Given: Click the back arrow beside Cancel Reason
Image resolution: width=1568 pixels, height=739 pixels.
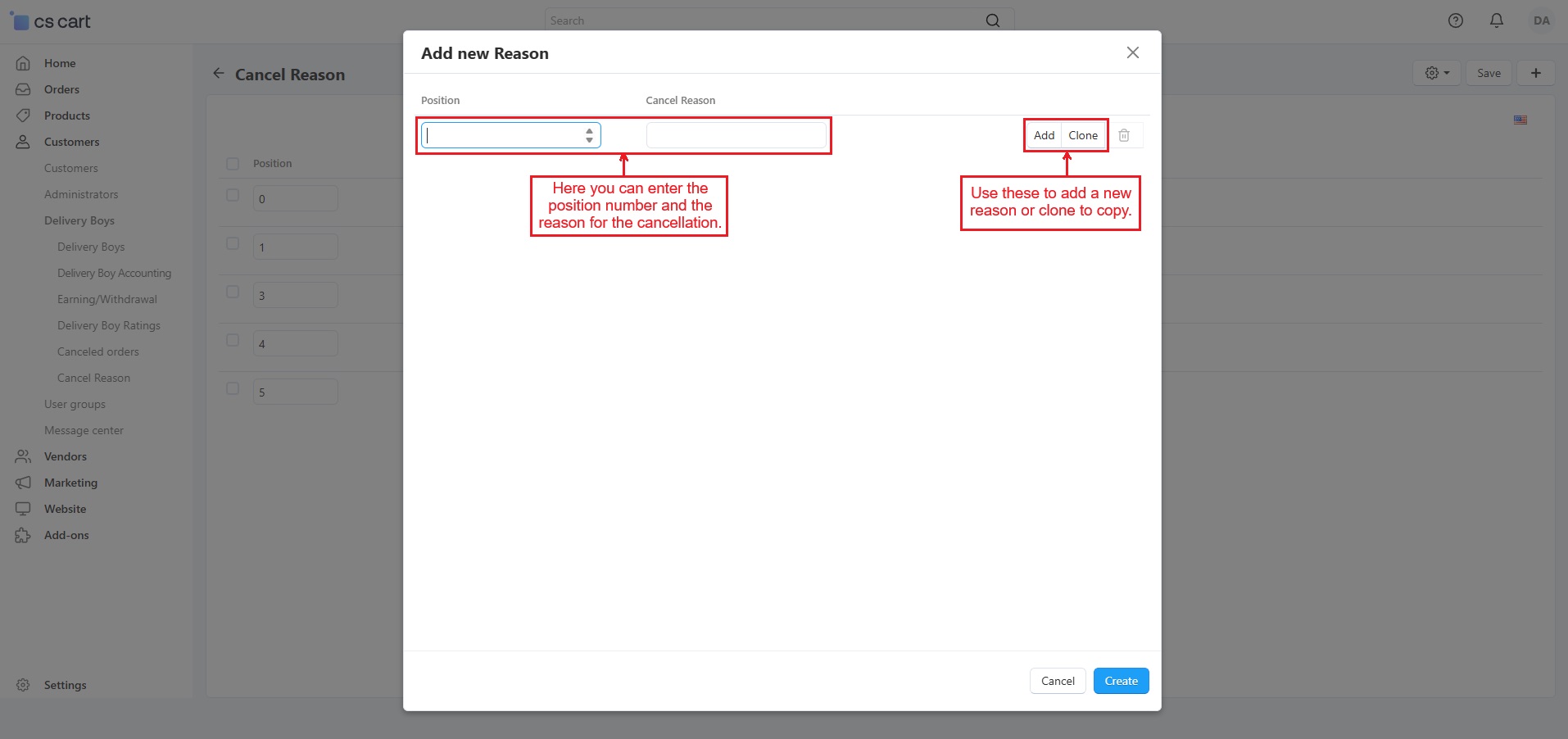Looking at the screenshot, I should pos(219,74).
